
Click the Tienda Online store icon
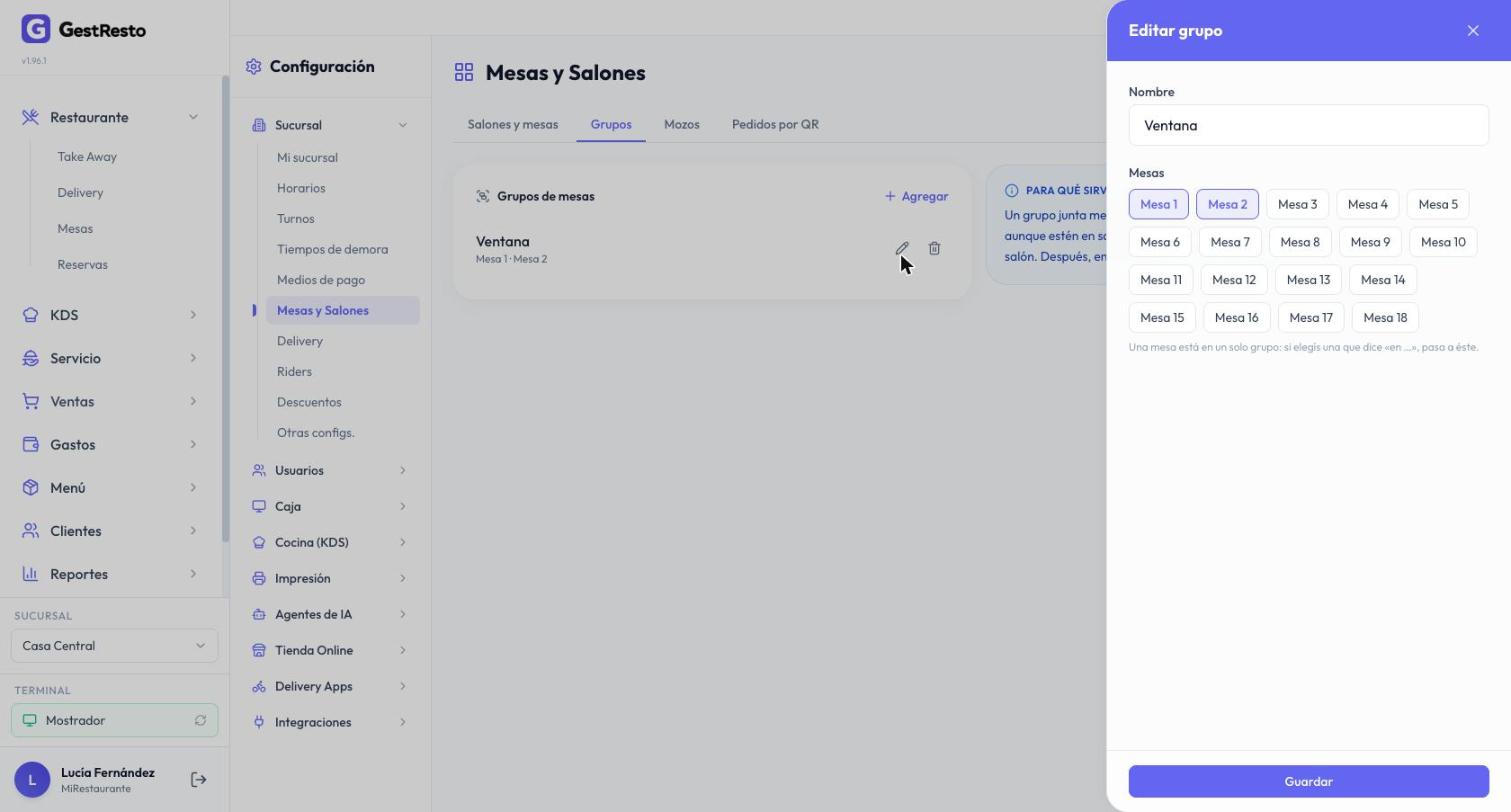[x=259, y=651]
